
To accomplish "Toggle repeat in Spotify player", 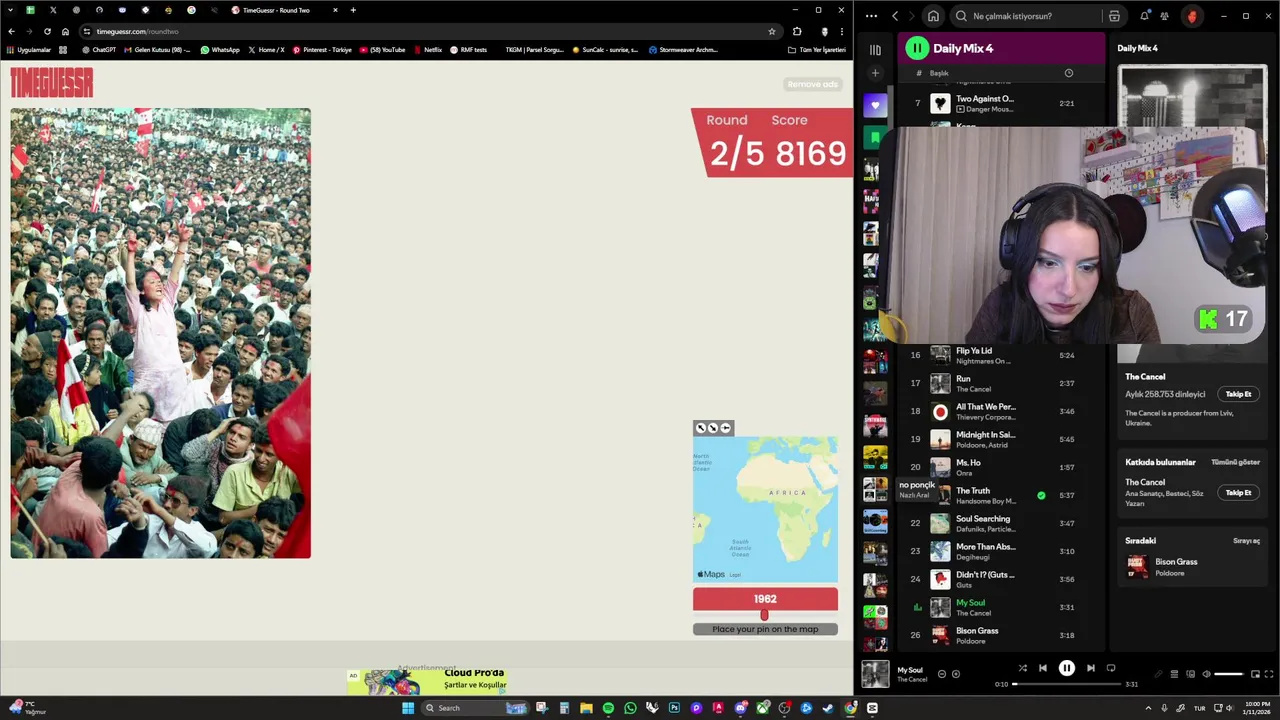I will [x=1111, y=668].
